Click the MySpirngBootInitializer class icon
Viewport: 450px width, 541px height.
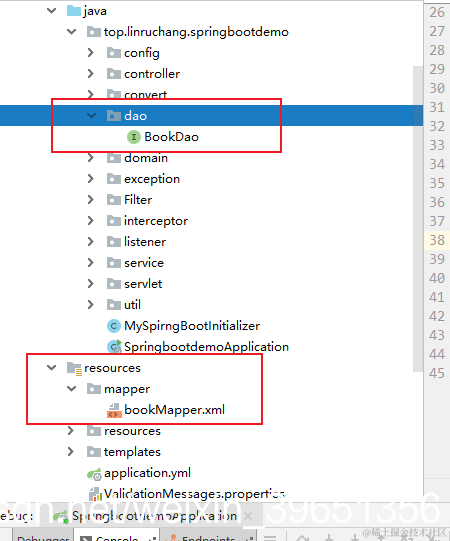114,326
